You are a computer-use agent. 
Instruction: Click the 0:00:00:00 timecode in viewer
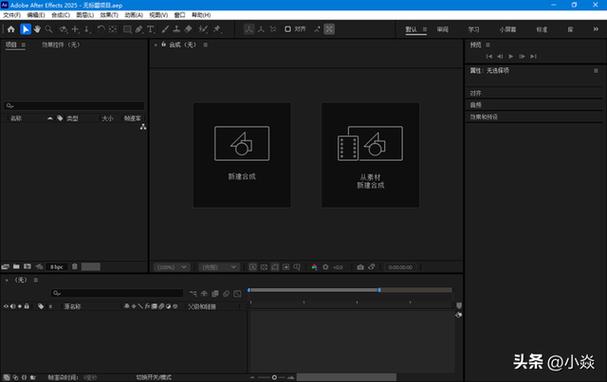400,267
